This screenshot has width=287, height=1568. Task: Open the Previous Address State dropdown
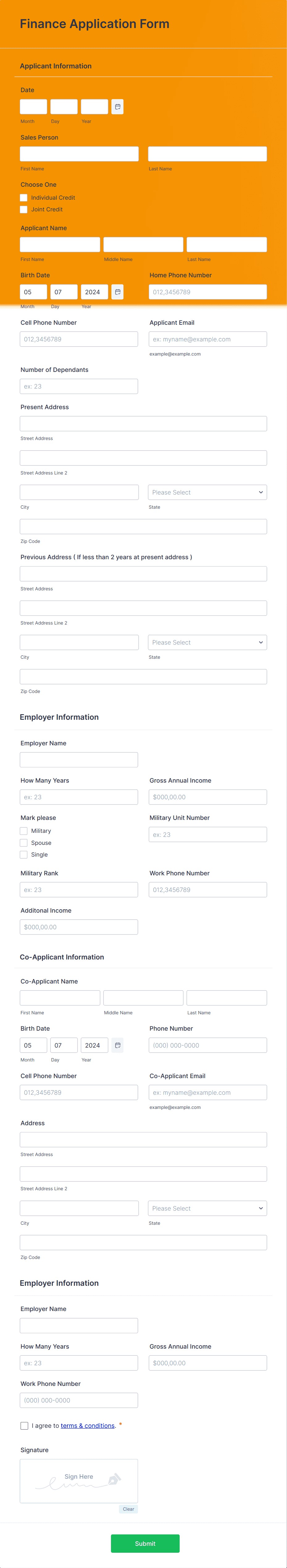click(x=207, y=642)
